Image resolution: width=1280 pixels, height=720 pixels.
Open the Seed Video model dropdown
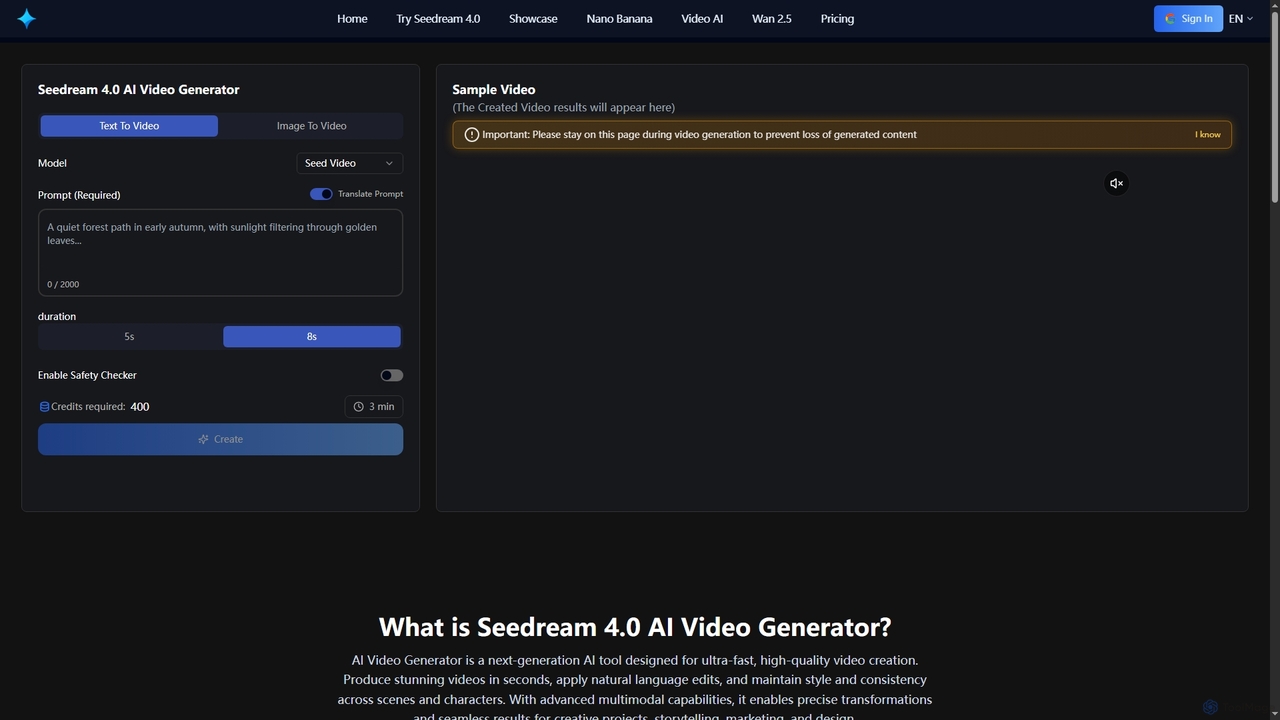[x=350, y=163]
